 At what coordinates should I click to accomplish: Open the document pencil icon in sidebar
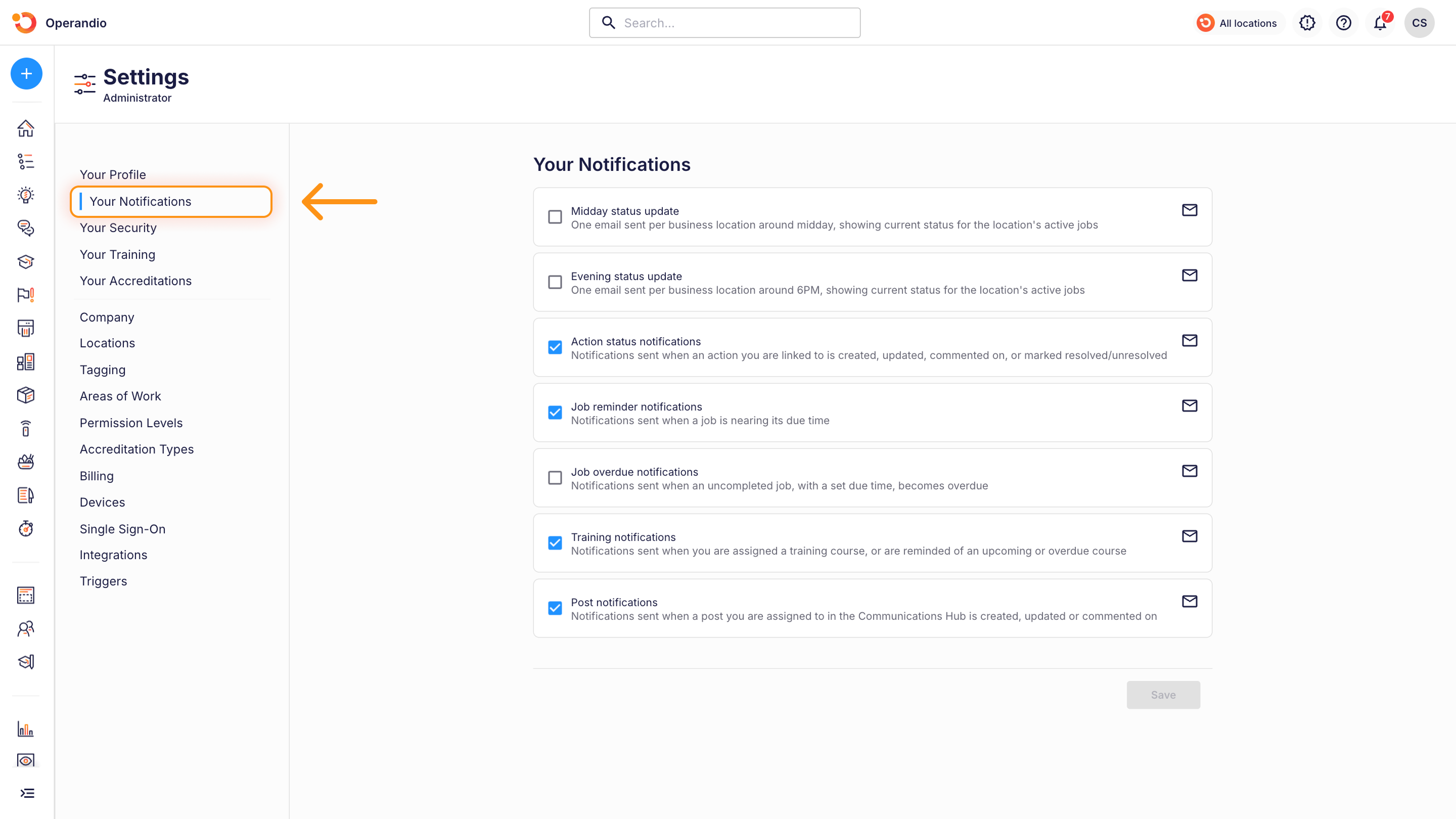click(x=26, y=495)
